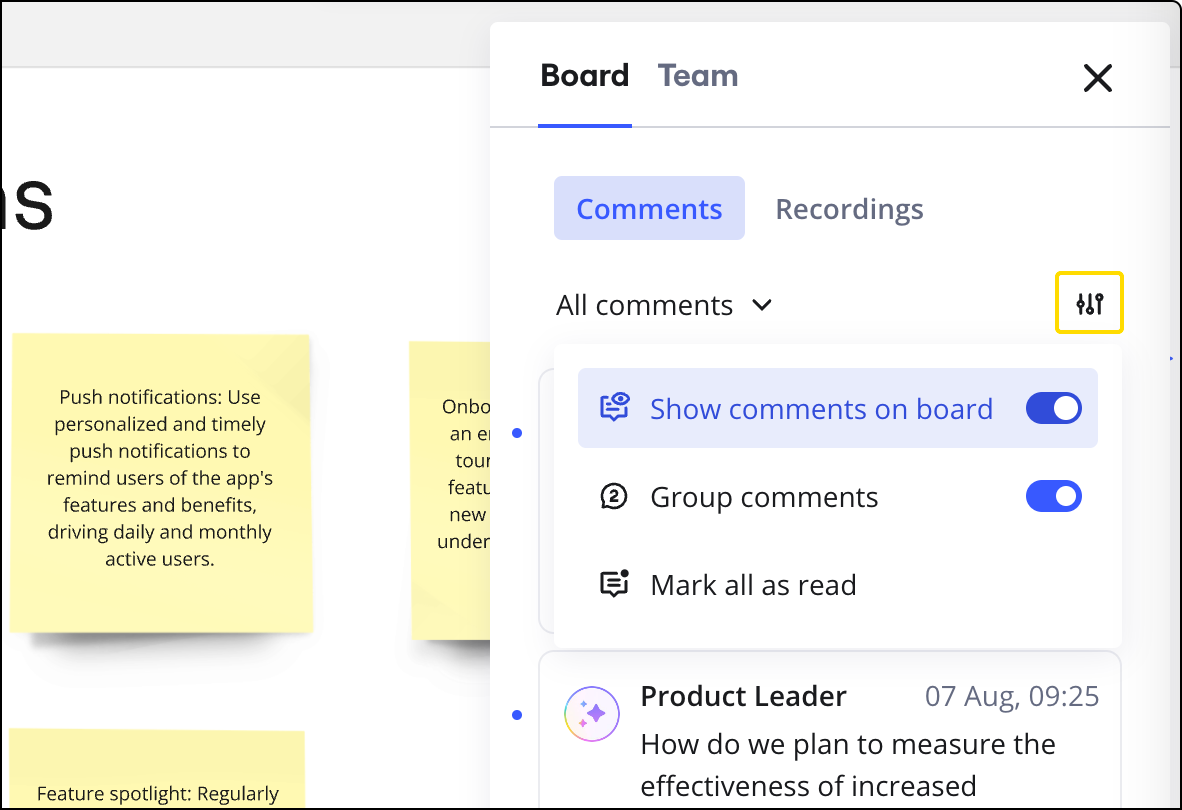The image size is (1182, 810).
Task: Click the Group comments bubble icon
Action: point(613,497)
